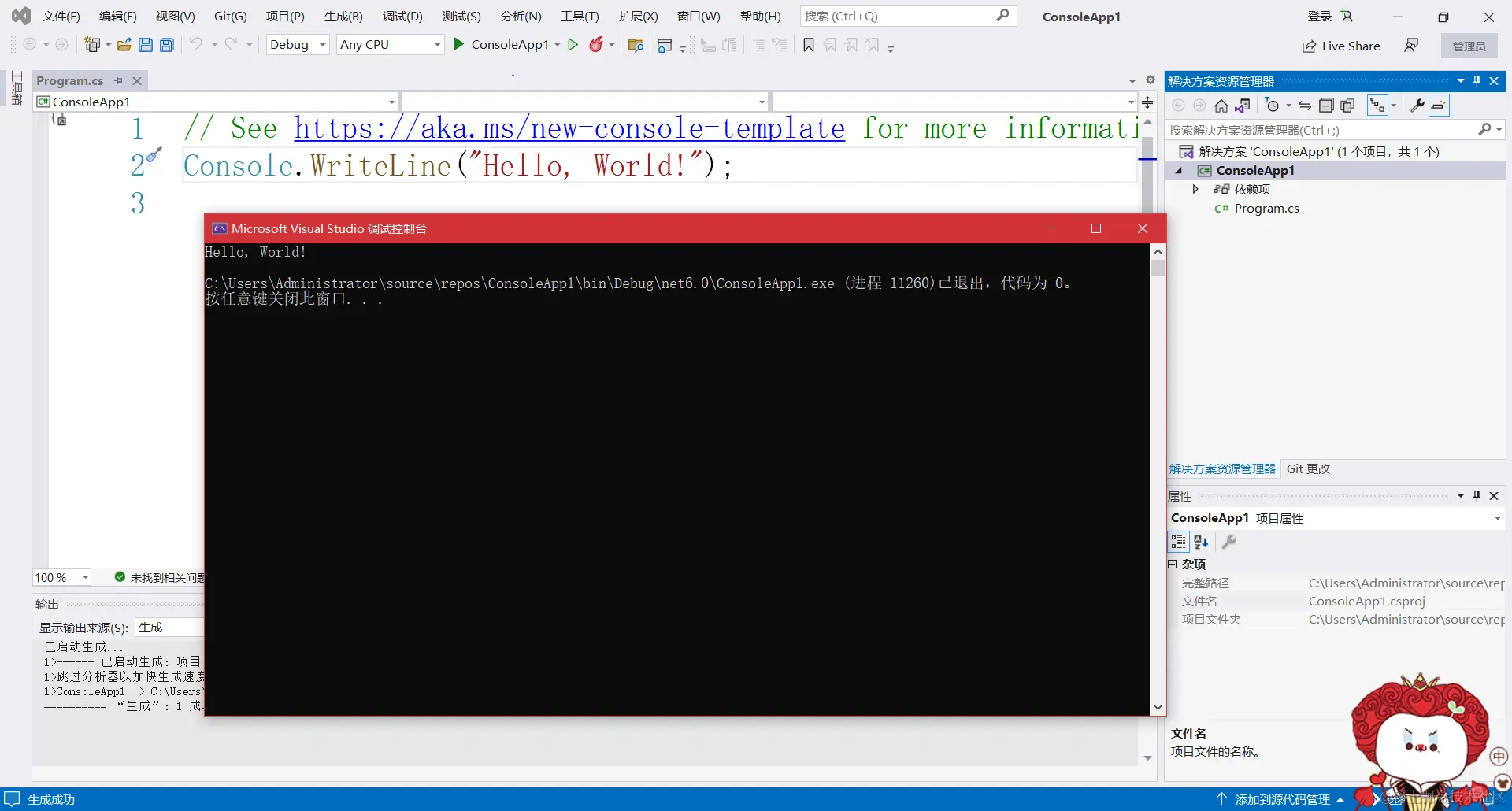The height and width of the screenshot is (811, 1512).
Task: Open the 工具箱 side tab
Action: tap(17, 88)
